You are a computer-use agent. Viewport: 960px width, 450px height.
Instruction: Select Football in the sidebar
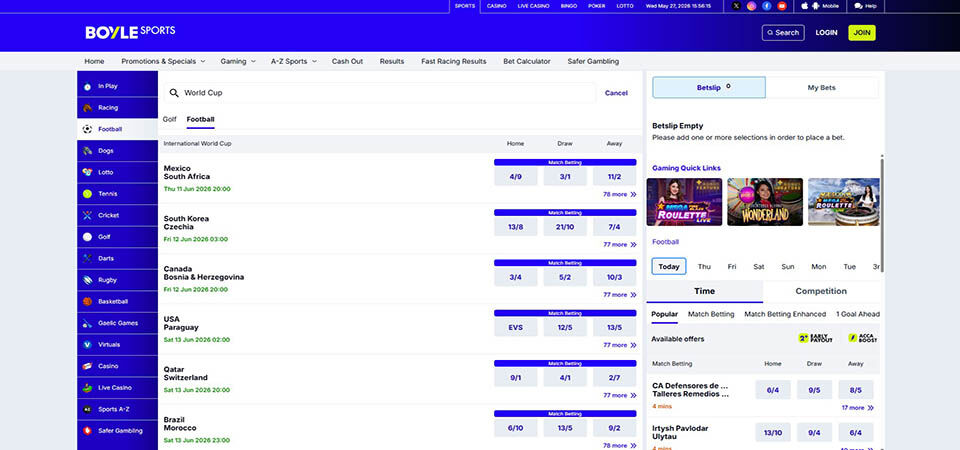tap(118, 129)
